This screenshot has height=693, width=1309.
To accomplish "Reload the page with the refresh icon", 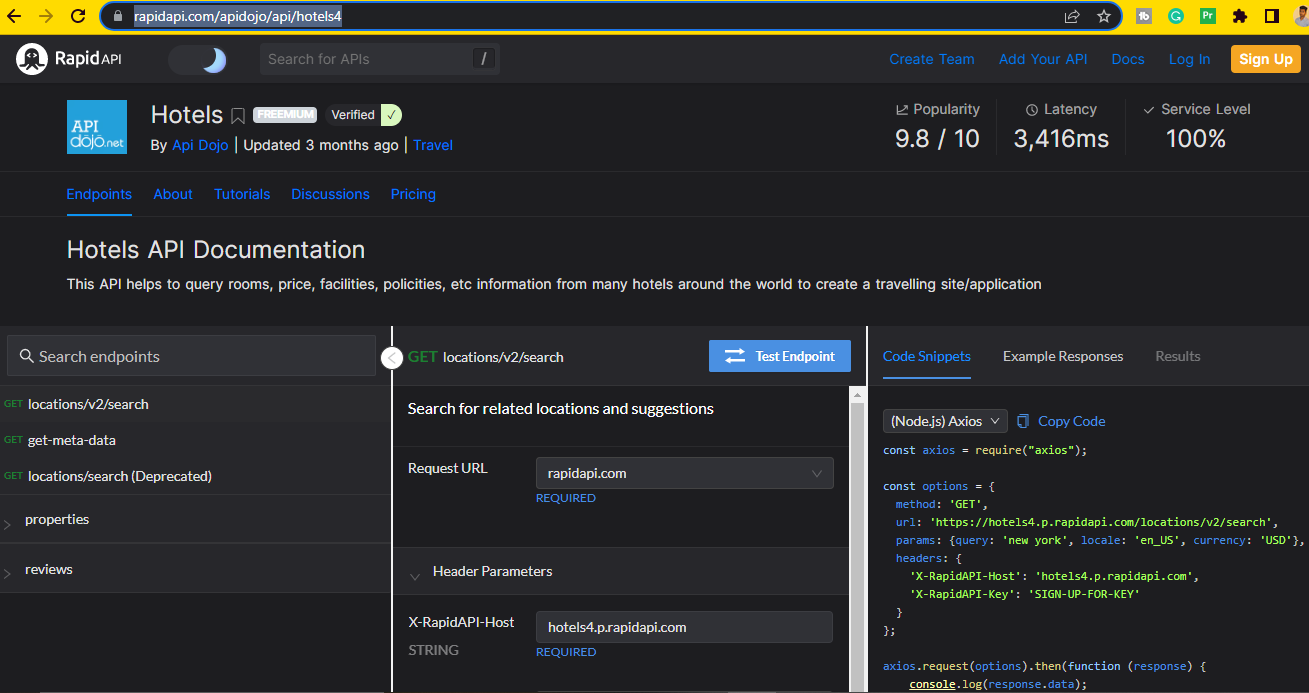I will [x=78, y=16].
